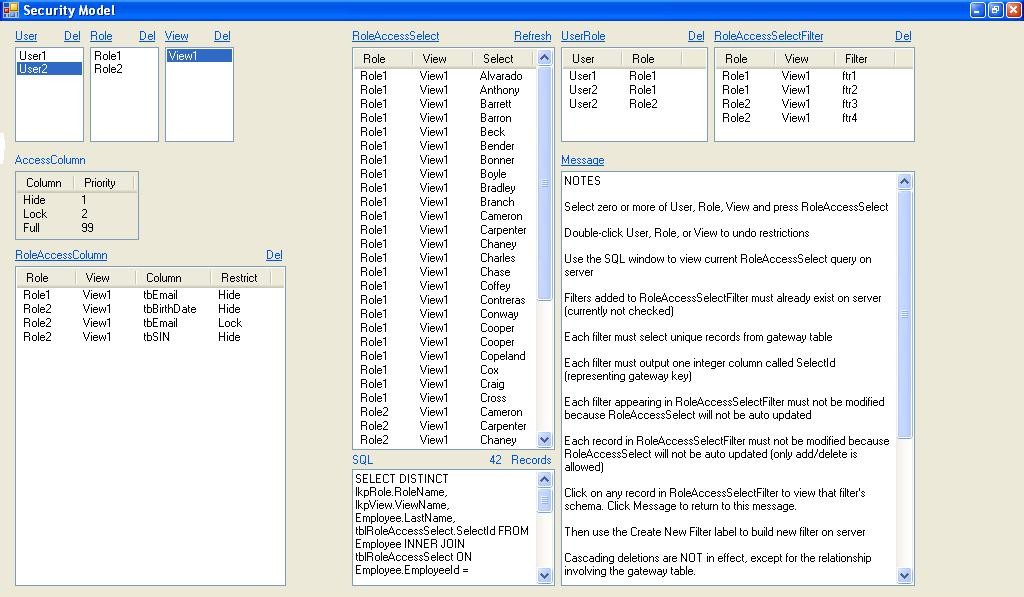This screenshot has width=1024, height=597.
Task: Click the Message link label
Action: click(x=582, y=160)
